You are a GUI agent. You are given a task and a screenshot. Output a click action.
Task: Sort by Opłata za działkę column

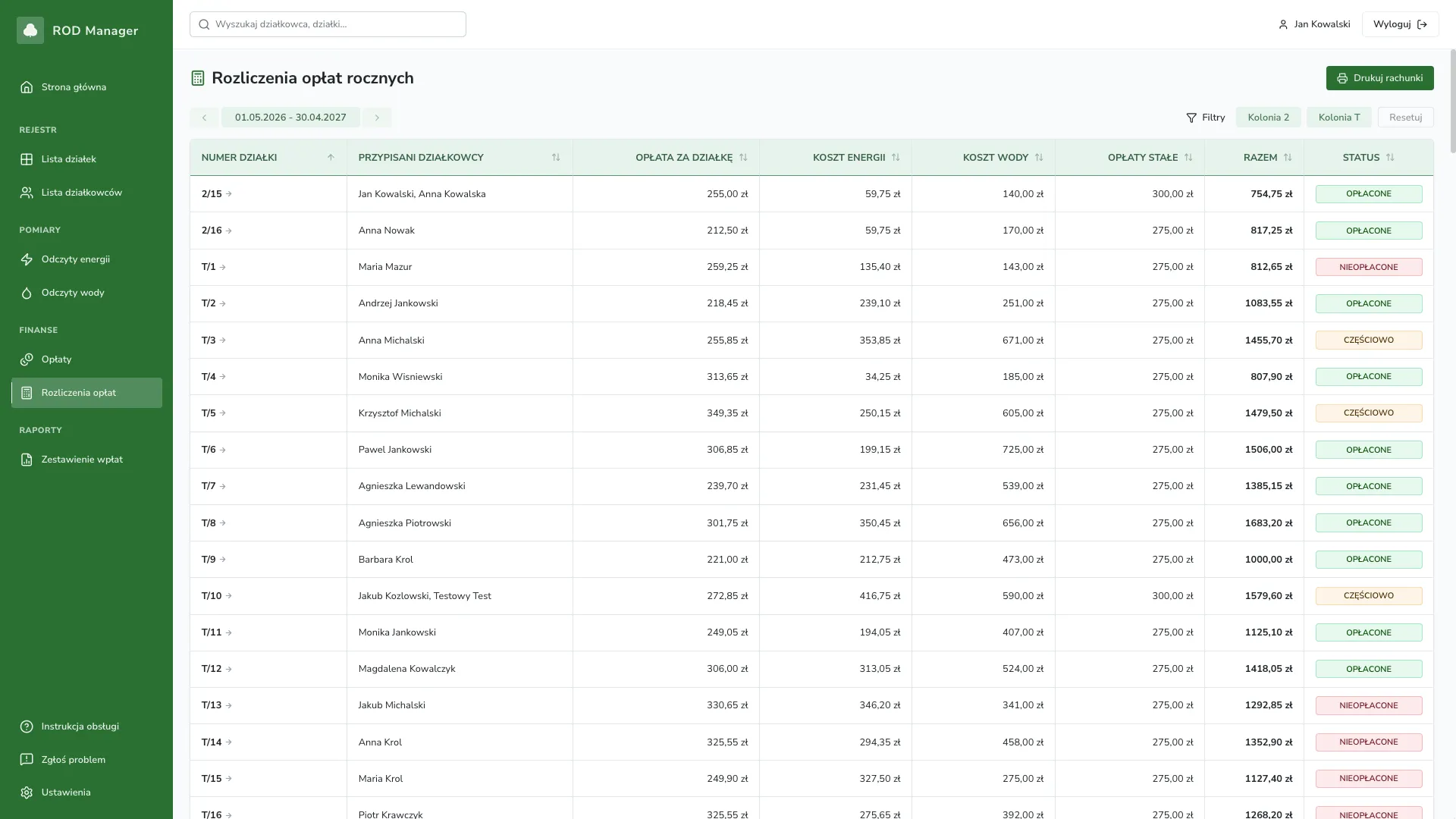(x=743, y=158)
